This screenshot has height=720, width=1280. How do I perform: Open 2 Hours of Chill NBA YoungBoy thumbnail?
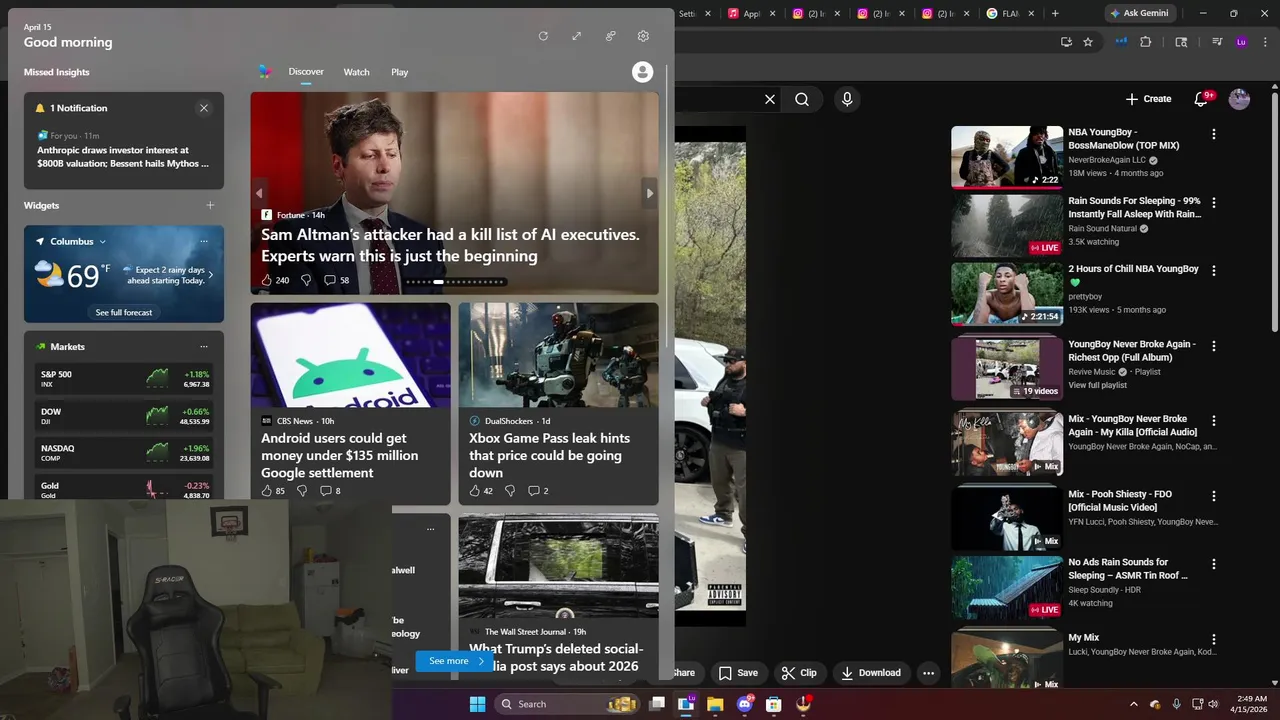(x=1007, y=294)
